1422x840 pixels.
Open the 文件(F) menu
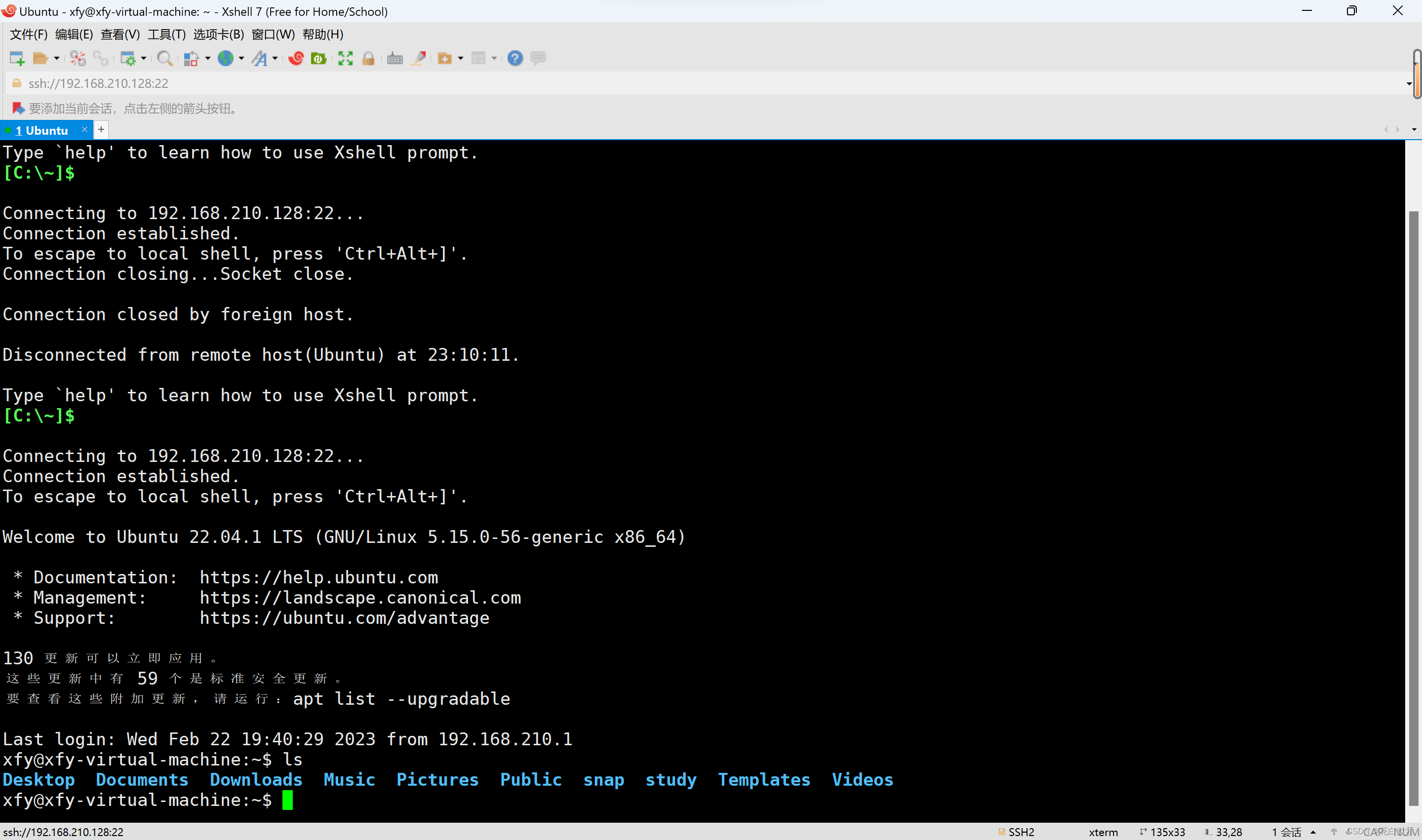click(x=28, y=35)
